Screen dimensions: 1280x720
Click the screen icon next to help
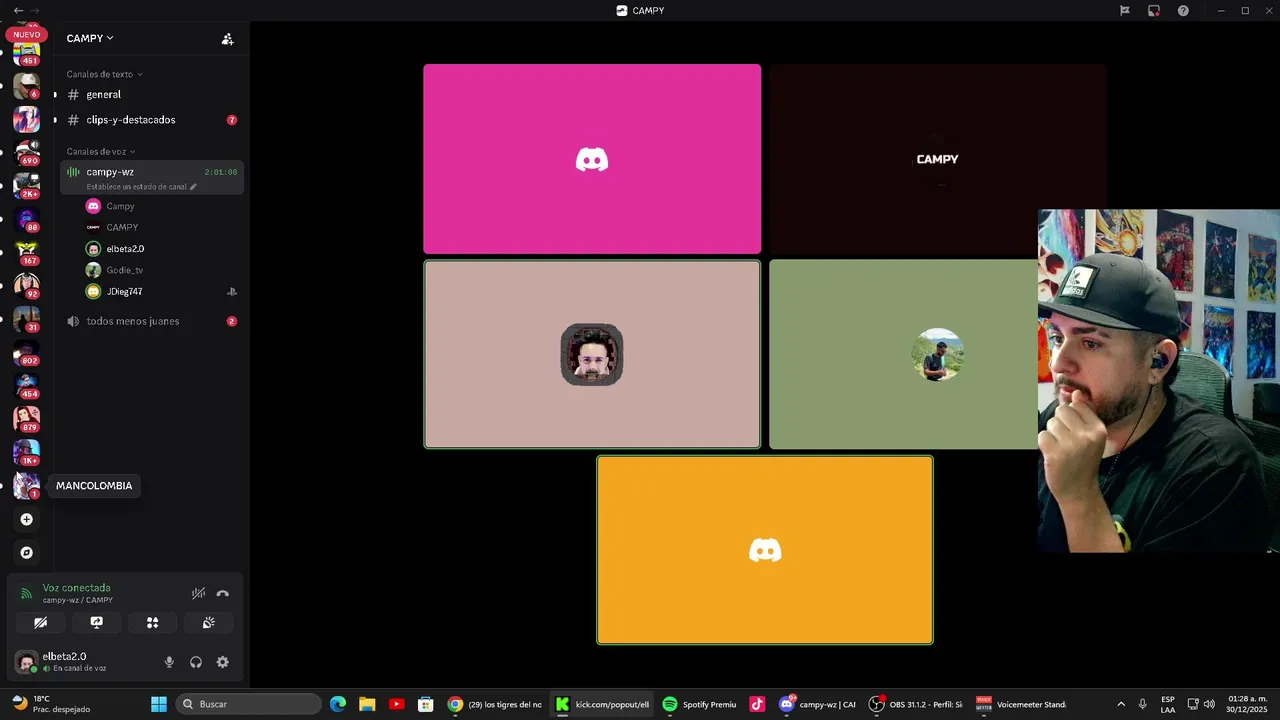[1154, 11]
